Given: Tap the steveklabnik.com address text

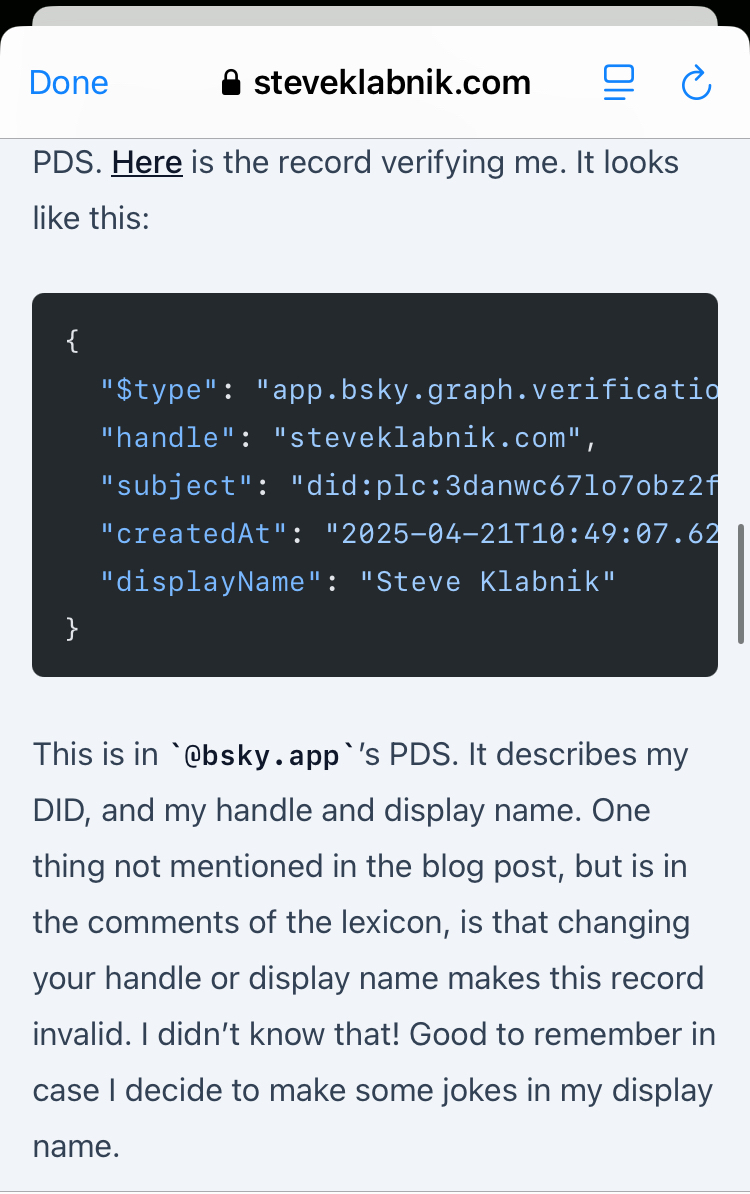Looking at the screenshot, I should (392, 82).
